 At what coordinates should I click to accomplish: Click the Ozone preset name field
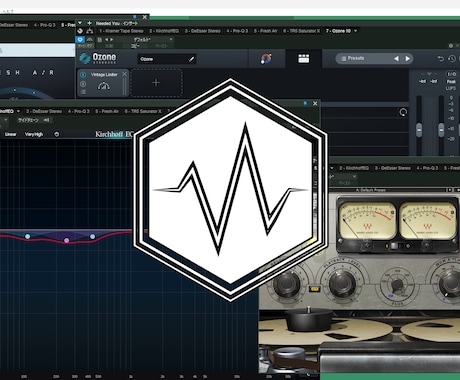tap(167, 59)
